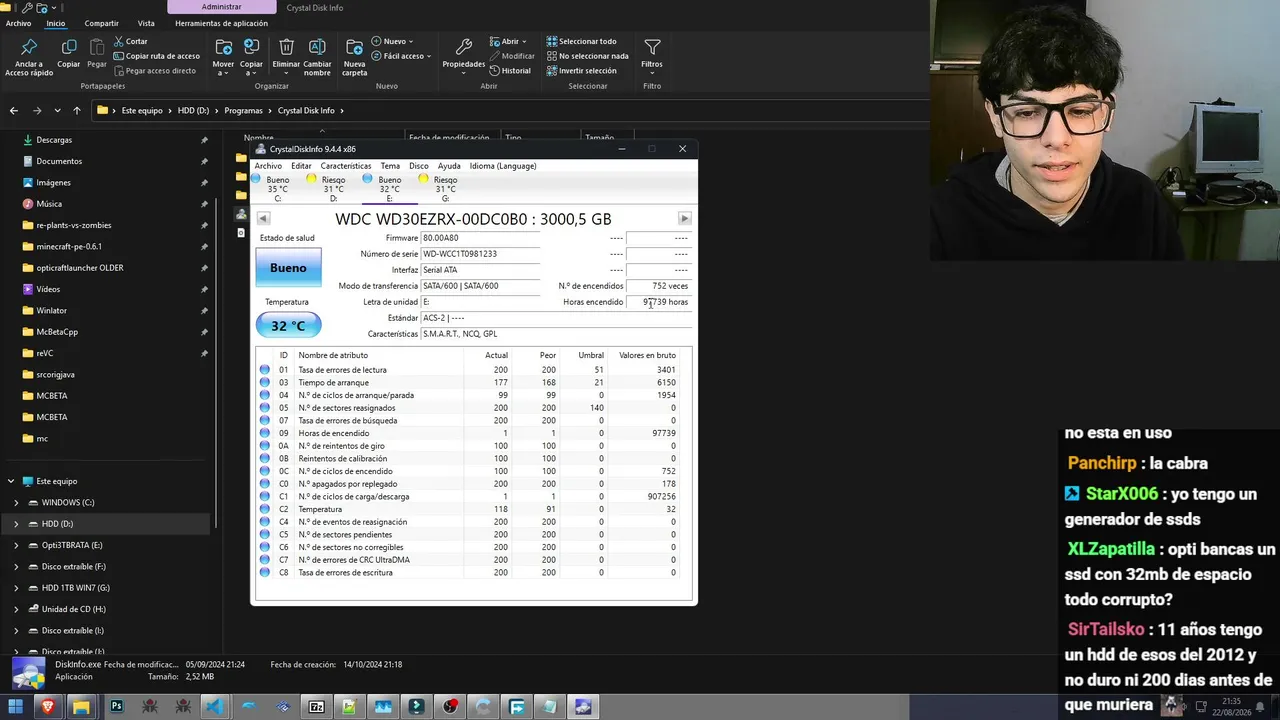This screenshot has width=1280, height=720.
Task: Expand the Opti3TBRATA (E:) drive node
Action: pos(16,546)
